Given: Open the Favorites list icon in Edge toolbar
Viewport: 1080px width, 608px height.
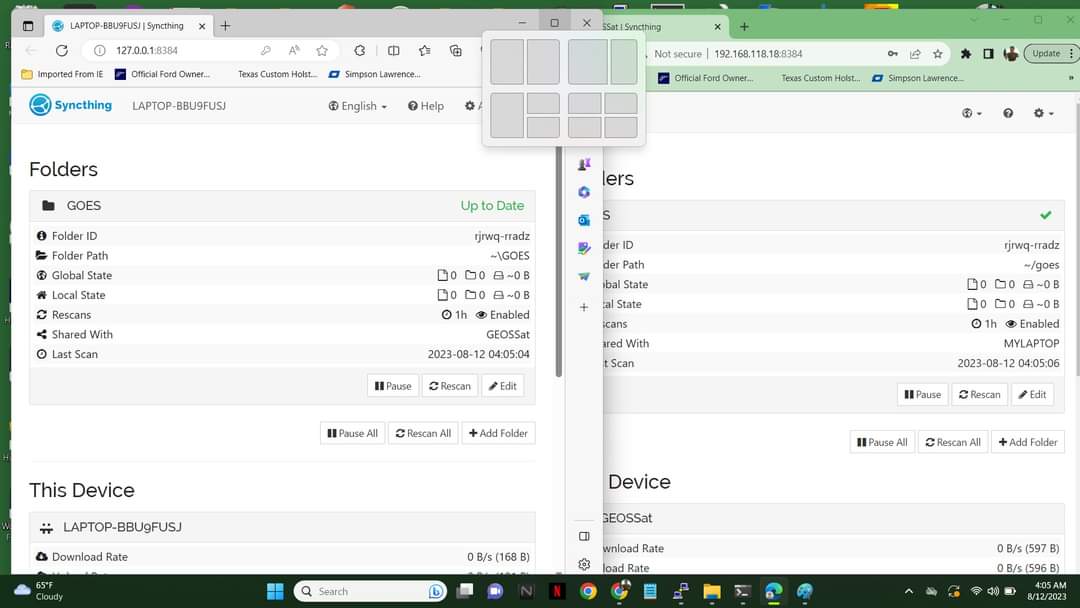Looking at the screenshot, I should pyautogui.click(x=424, y=50).
